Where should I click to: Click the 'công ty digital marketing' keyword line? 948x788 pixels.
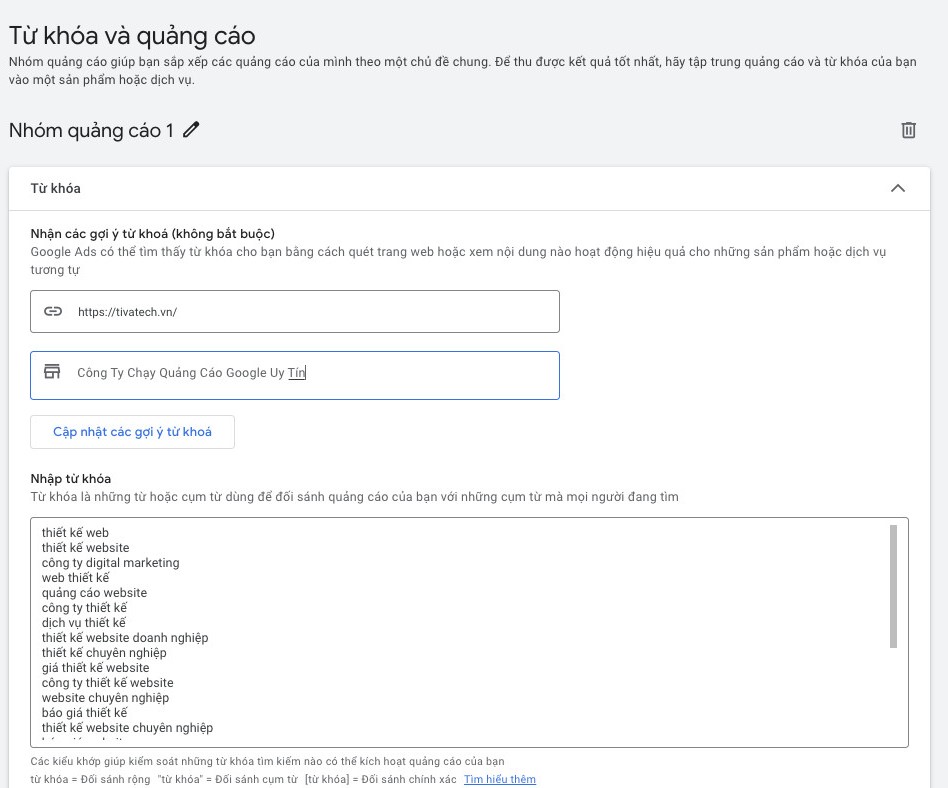(x=111, y=562)
